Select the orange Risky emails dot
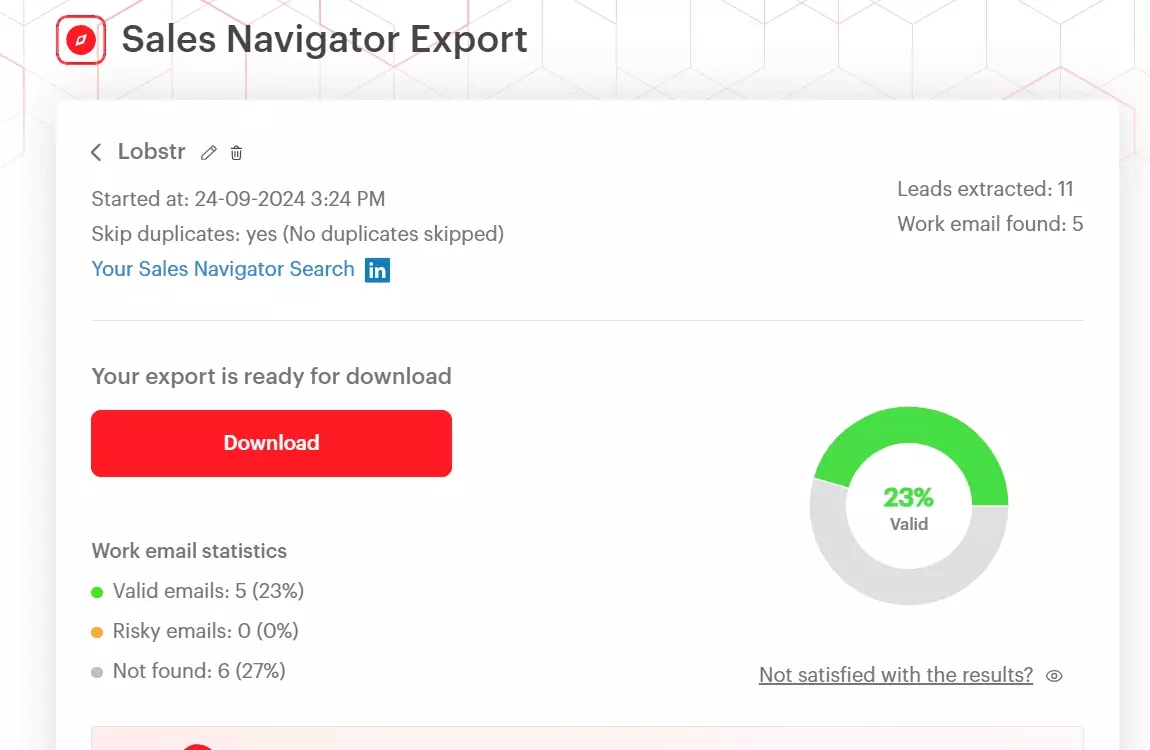 (x=97, y=631)
